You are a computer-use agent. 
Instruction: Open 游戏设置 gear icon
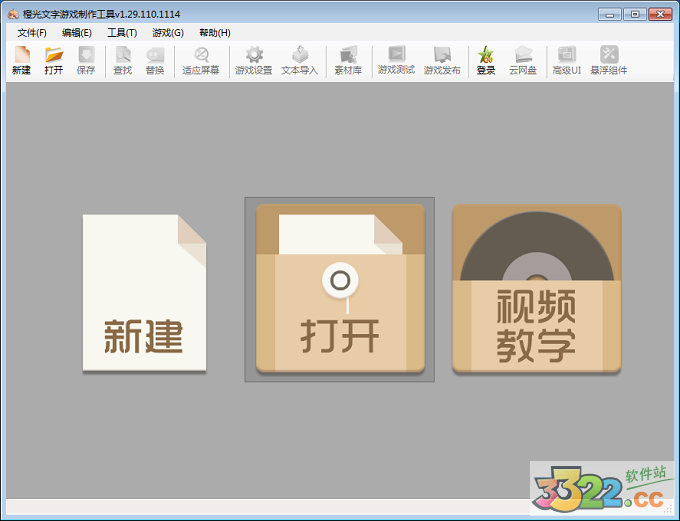254,60
